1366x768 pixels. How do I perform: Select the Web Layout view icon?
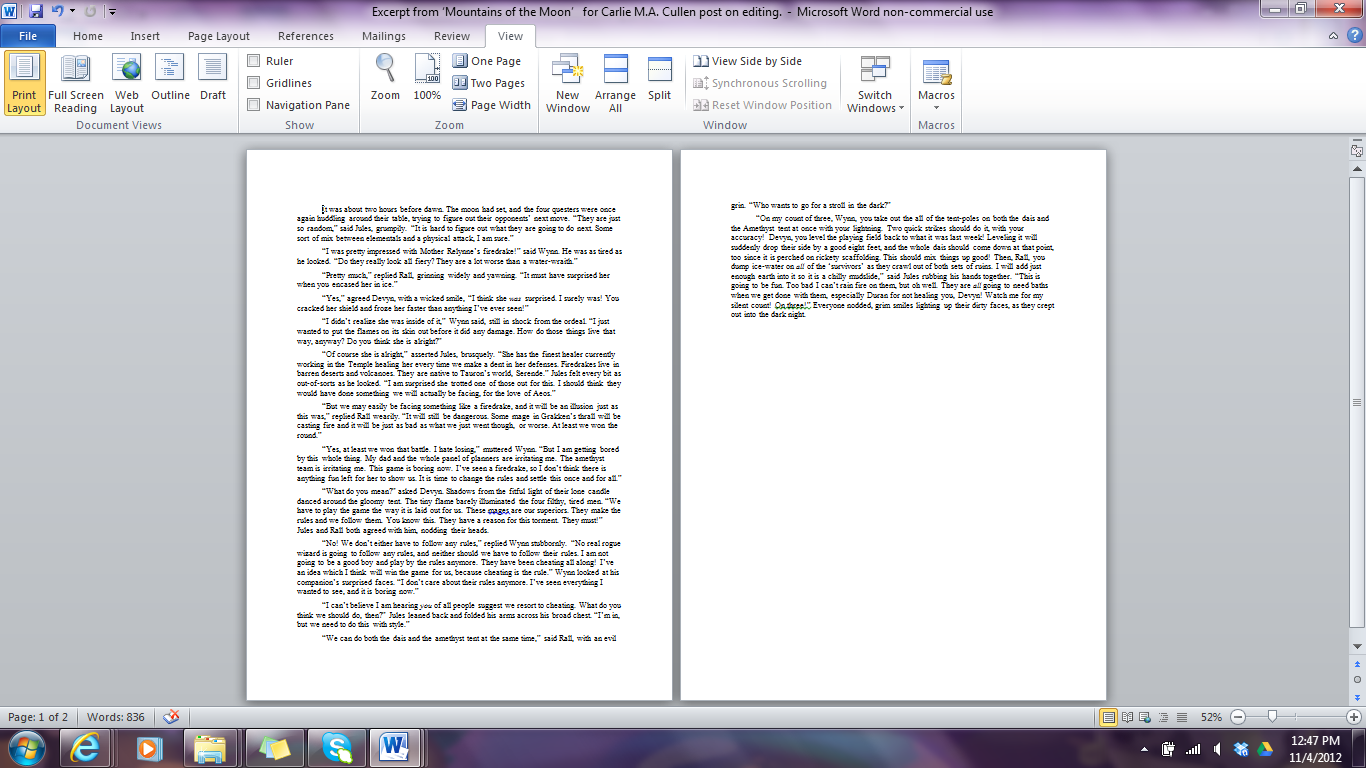pos(127,83)
